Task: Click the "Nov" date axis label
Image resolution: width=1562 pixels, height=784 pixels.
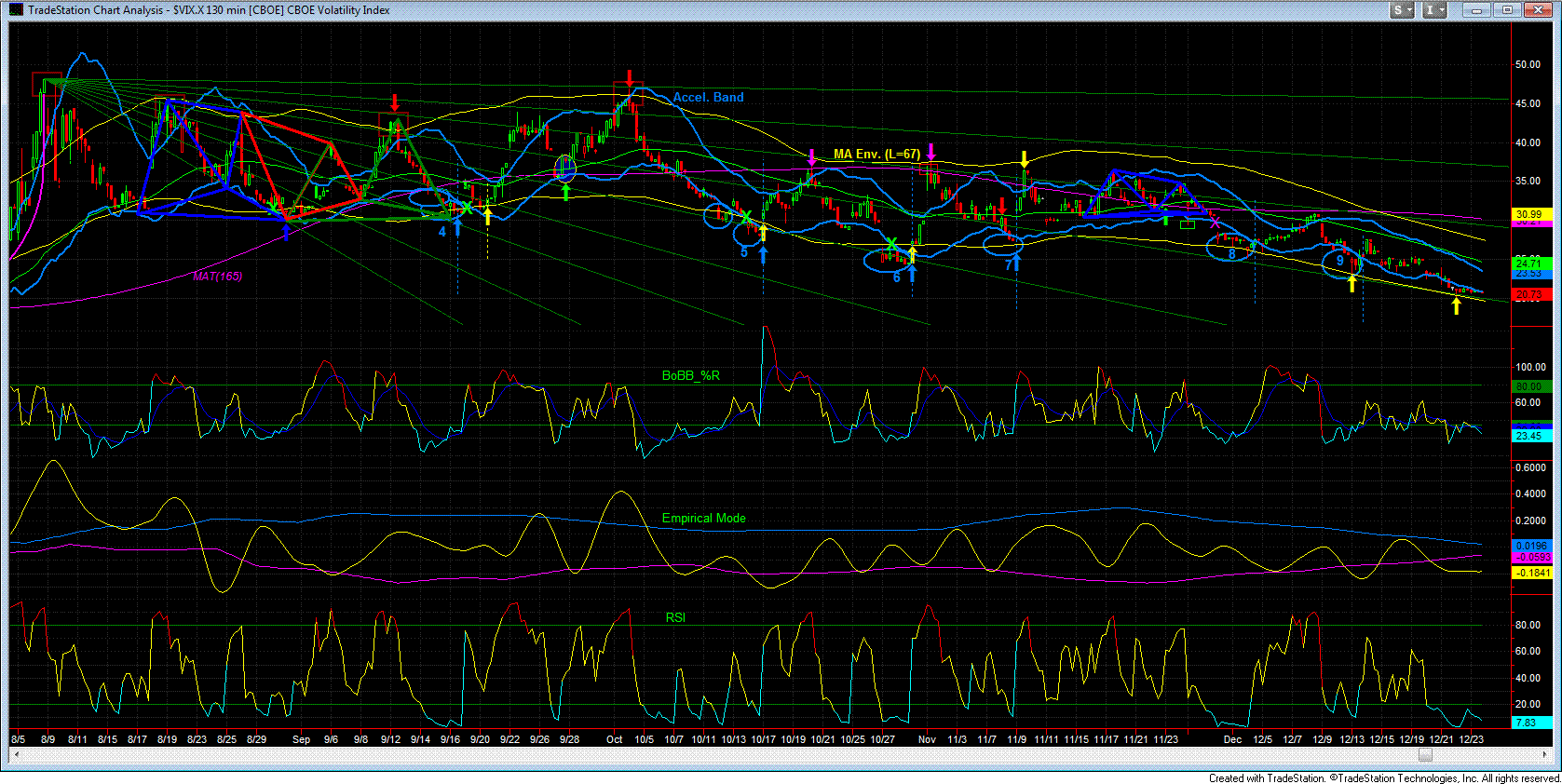Action: (927, 739)
